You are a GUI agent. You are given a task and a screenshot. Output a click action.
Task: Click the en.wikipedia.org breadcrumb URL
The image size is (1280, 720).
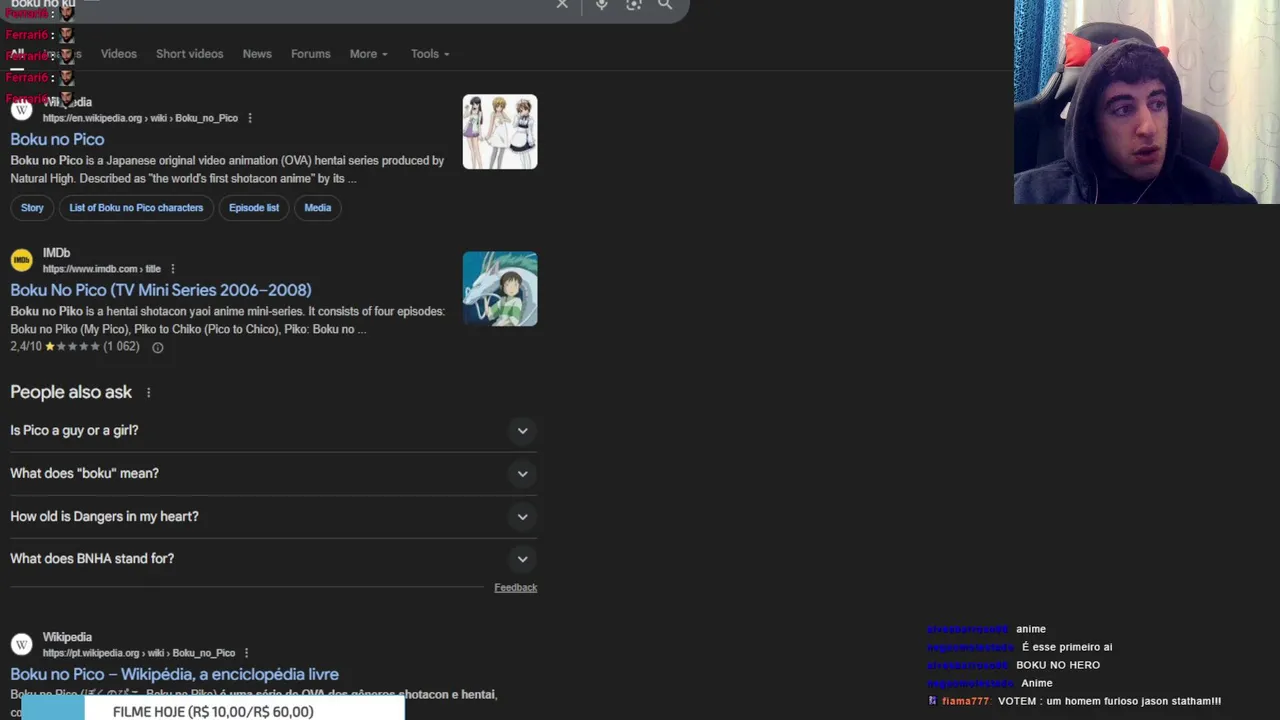pyautogui.click(x=140, y=118)
